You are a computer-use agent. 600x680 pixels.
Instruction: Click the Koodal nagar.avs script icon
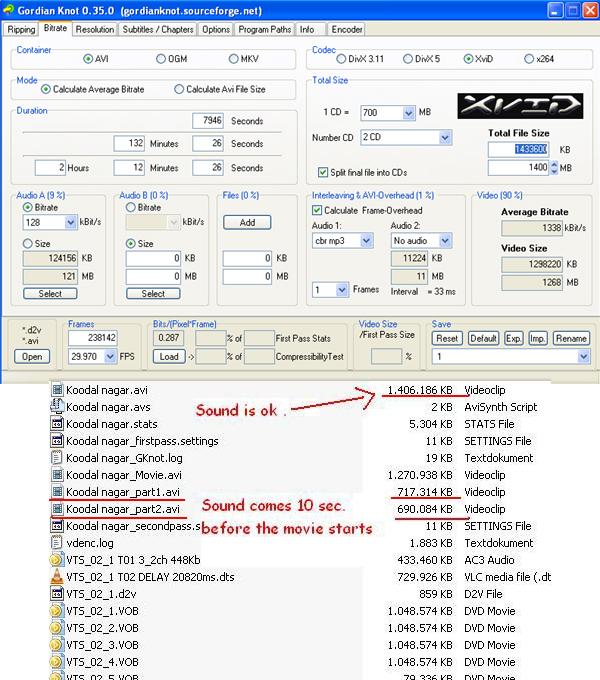pyautogui.click(x=57, y=406)
